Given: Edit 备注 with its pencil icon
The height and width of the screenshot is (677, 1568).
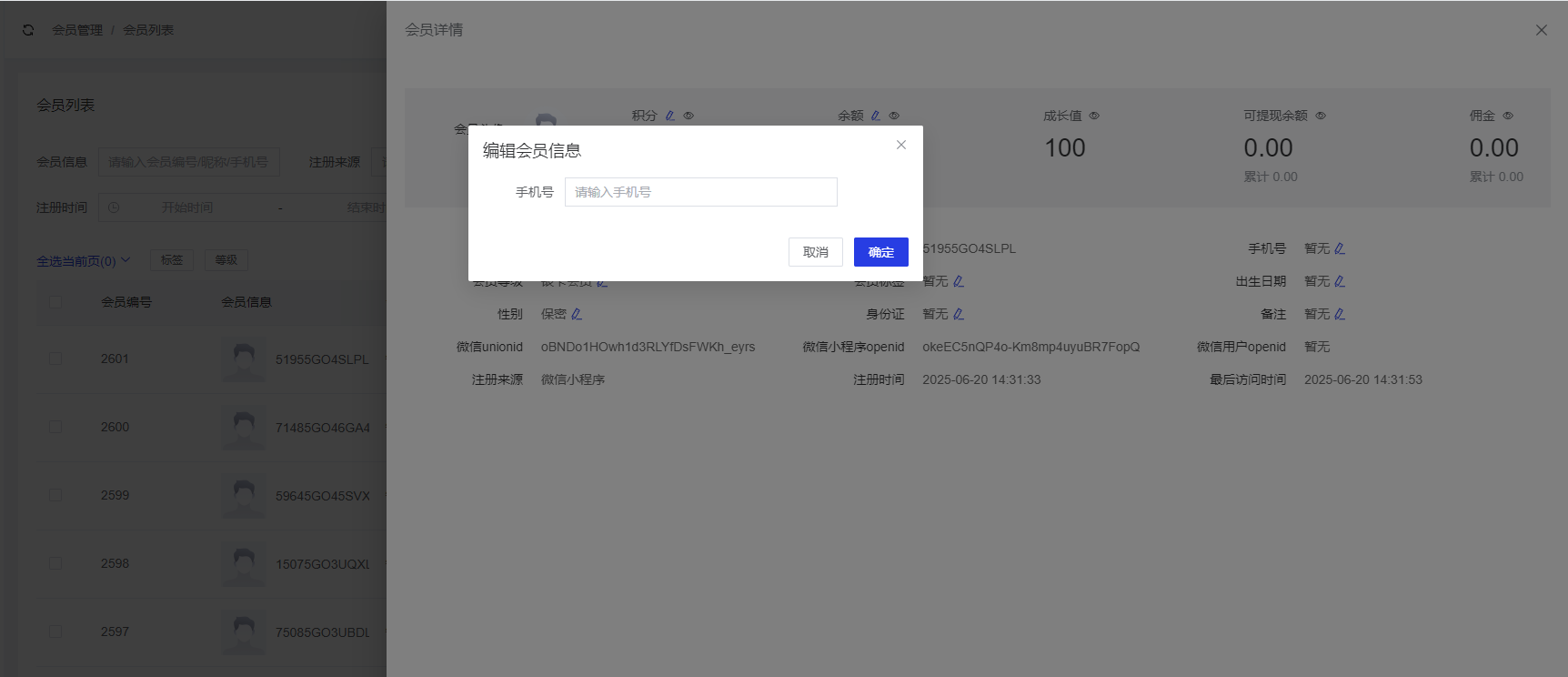Looking at the screenshot, I should [x=1340, y=314].
